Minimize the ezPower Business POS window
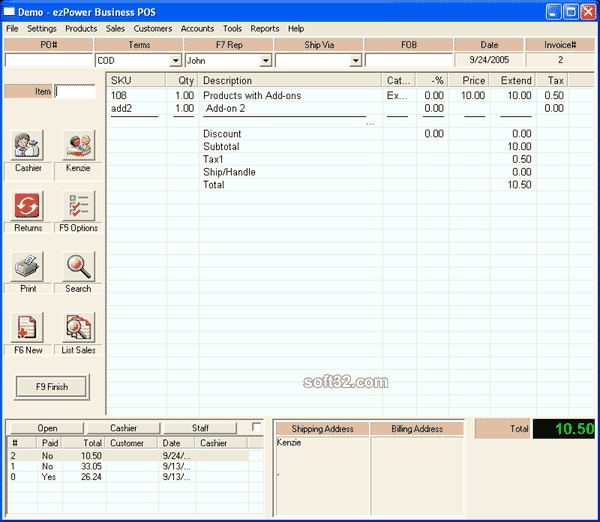 553,12
